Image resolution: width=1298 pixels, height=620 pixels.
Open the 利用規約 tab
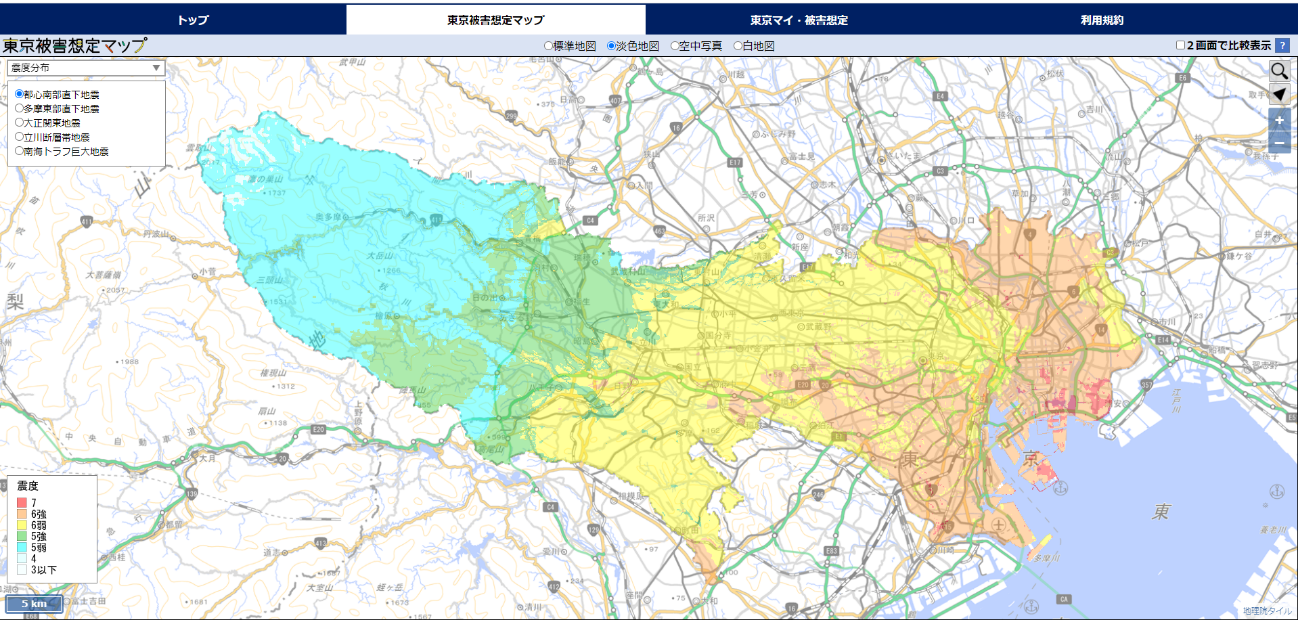tap(1102, 20)
